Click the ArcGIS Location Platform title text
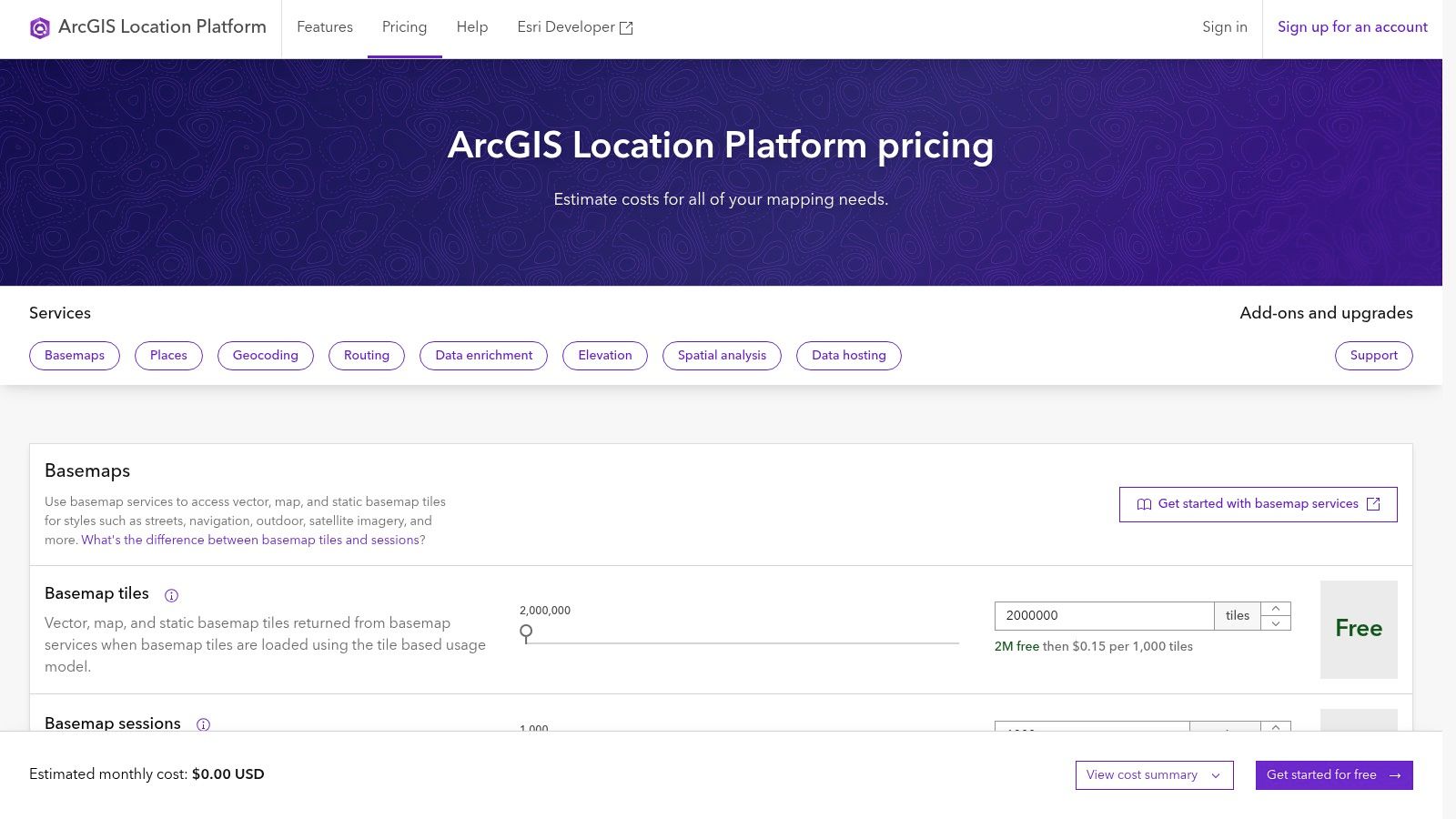Image resolution: width=1456 pixels, height=819 pixels. pos(162,27)
